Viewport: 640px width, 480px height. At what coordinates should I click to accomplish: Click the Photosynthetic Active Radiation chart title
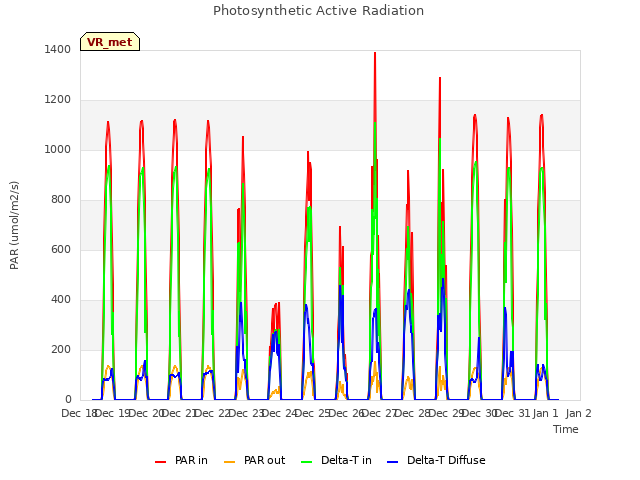(318, 11)
